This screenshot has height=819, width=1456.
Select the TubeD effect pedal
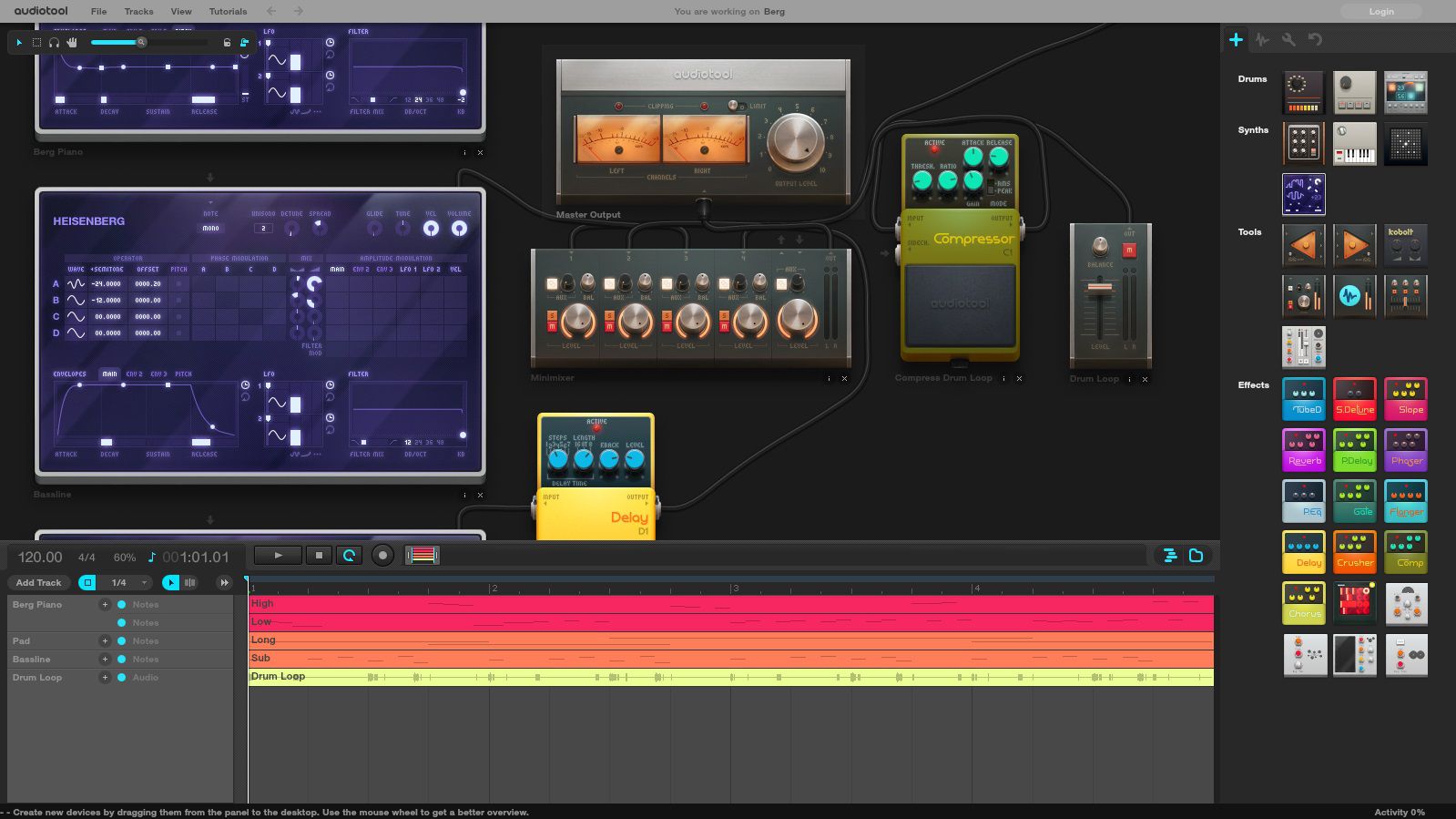1303,399
